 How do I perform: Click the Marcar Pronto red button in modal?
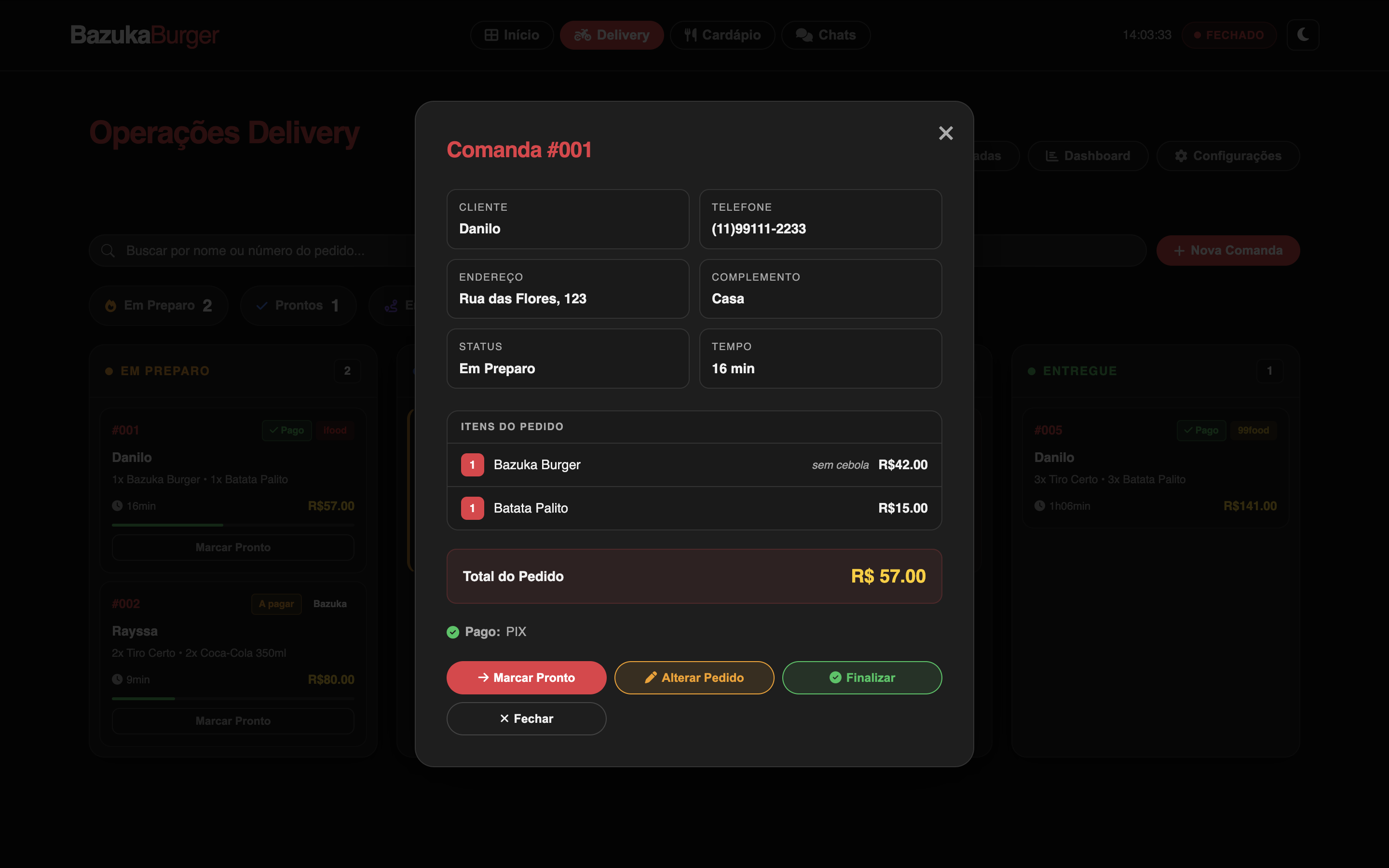point(526,678)
